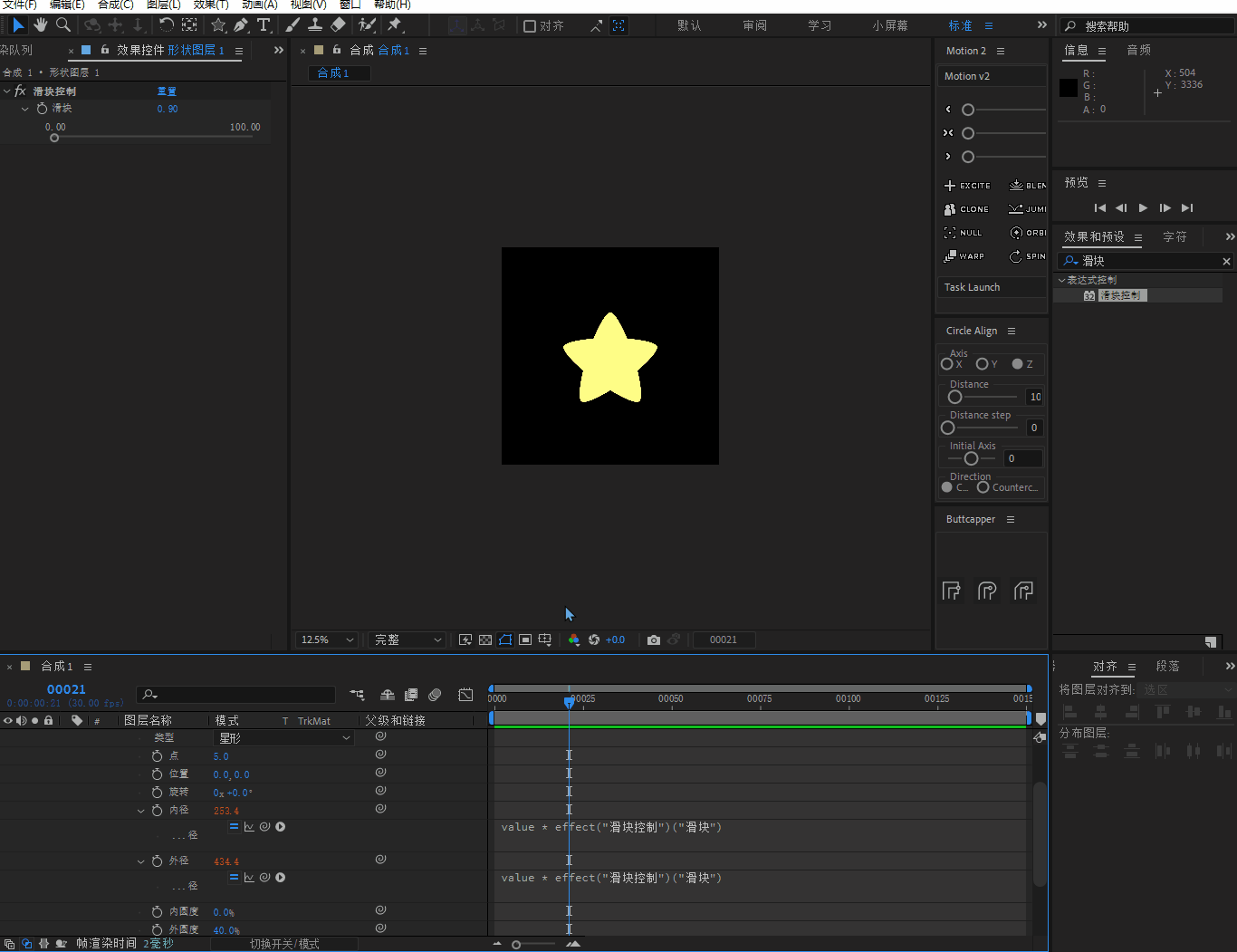Click the Circle Align Distance slider handle
This screenshot has width=1237, height=952.
[954, 397]
